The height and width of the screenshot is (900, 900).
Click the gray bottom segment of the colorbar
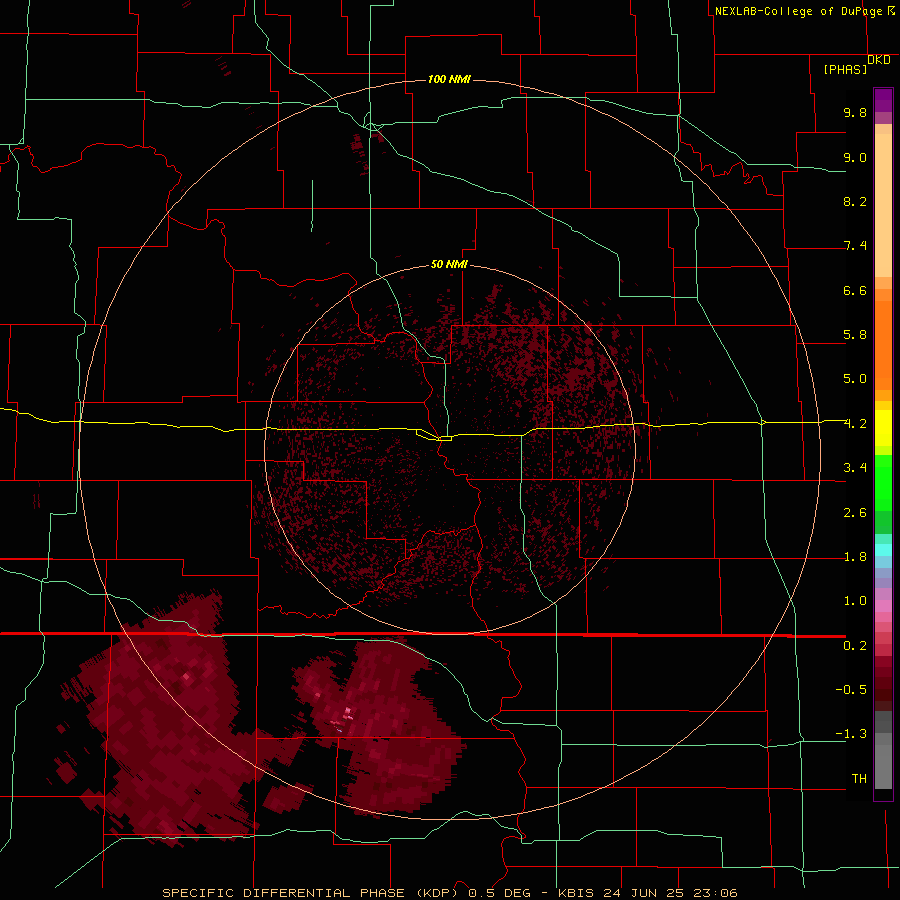point(883,761)
